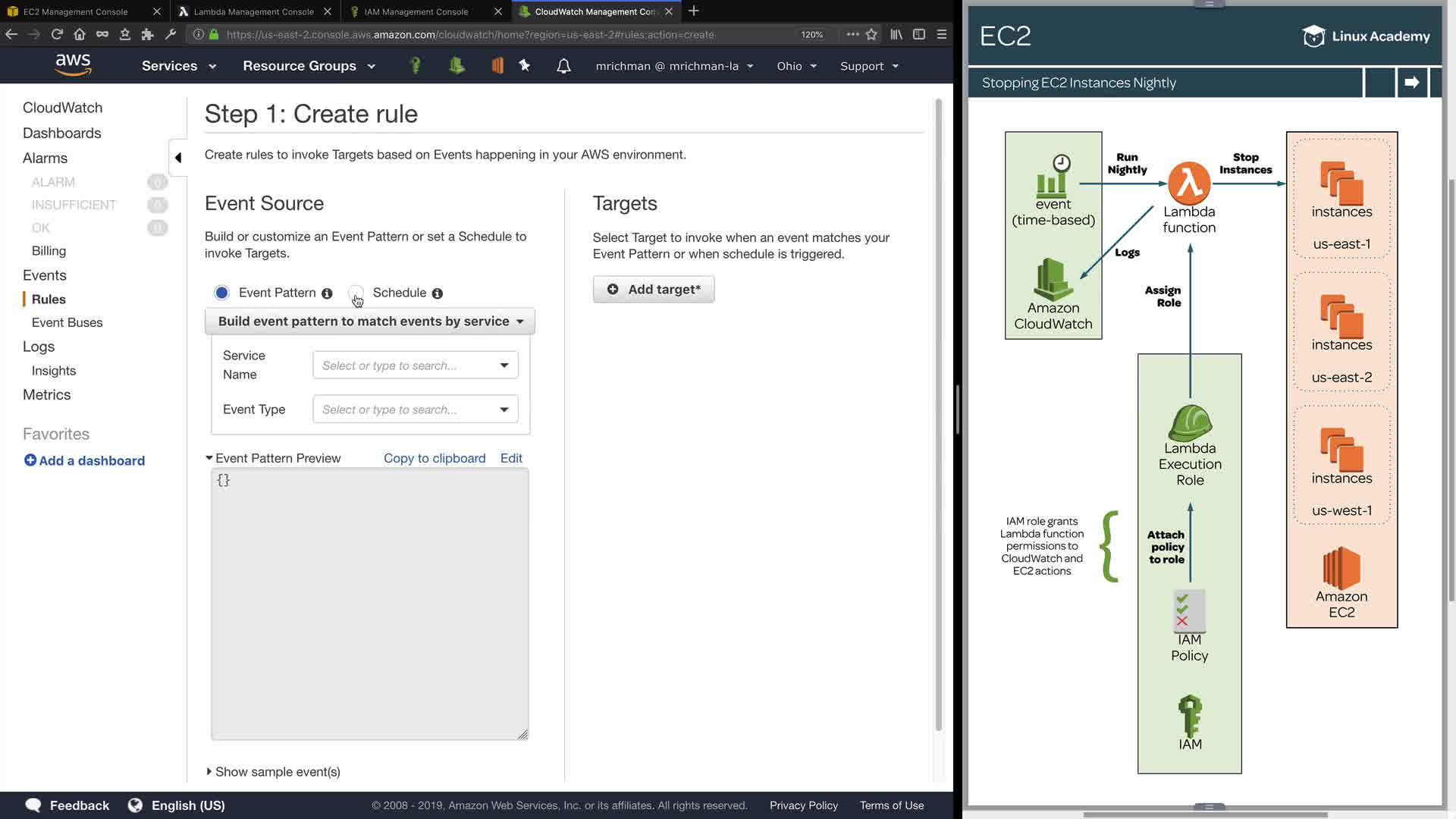1456x819 pixels.
Task: Click the page vertical scrollbar
Action: point(938,417)
